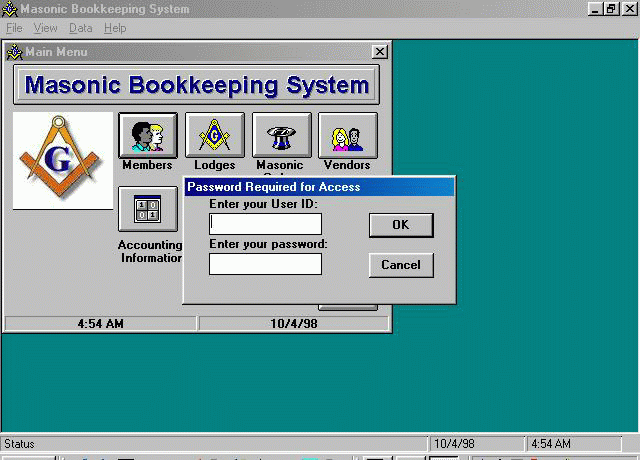Cancel the password prompt
This screenshot has width=640, height=460.
(x=401, y=265)
